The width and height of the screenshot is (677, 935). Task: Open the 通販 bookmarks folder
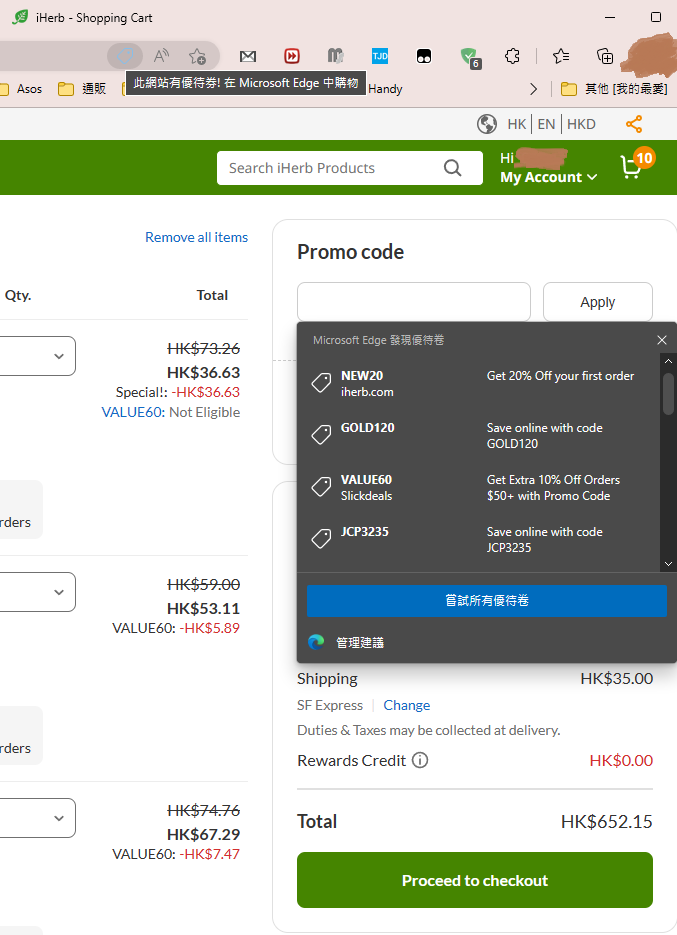[82, 89]
